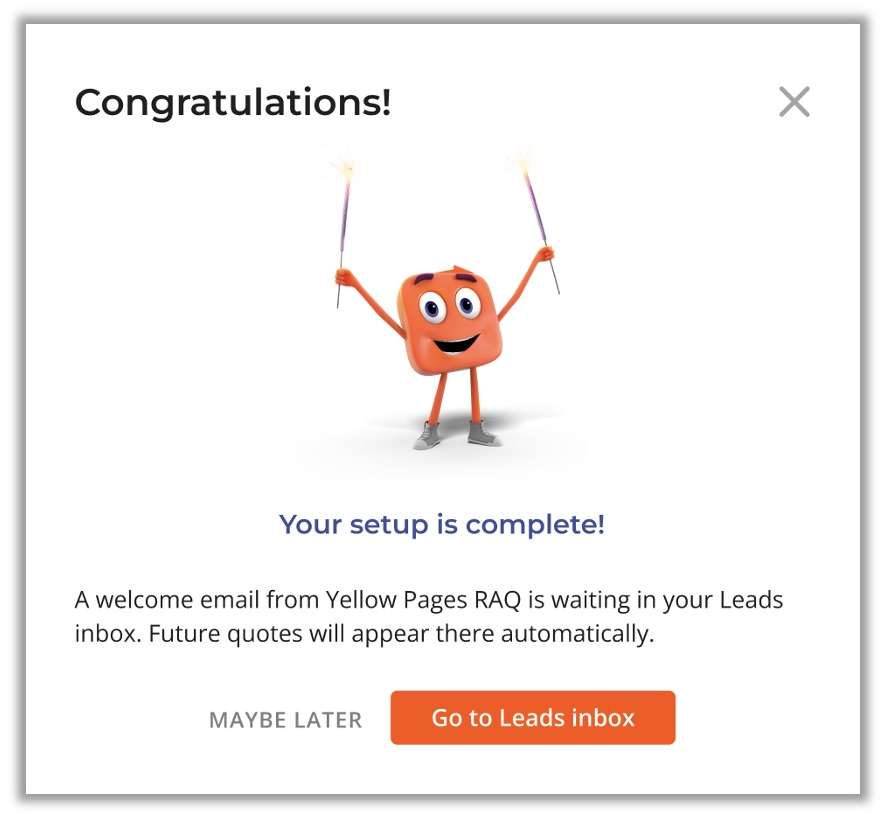The width and height of the screenshot is (882, 814).
Task: Click the mascot's purple eyebrows
Action: (438, 278)
